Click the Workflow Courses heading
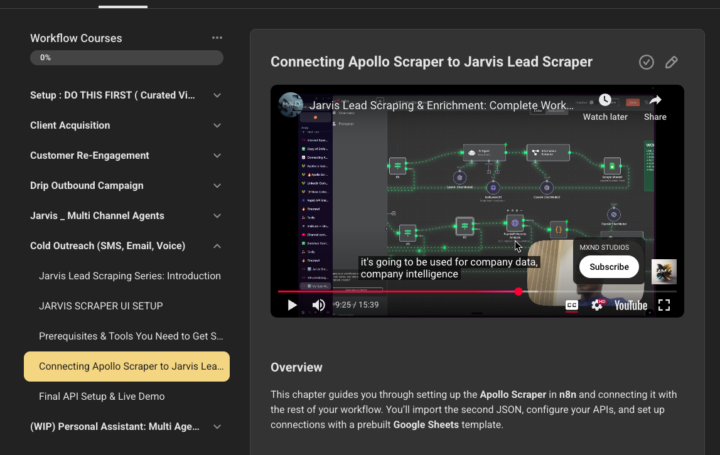Screen dimensions: 720x455 [76, 38]
